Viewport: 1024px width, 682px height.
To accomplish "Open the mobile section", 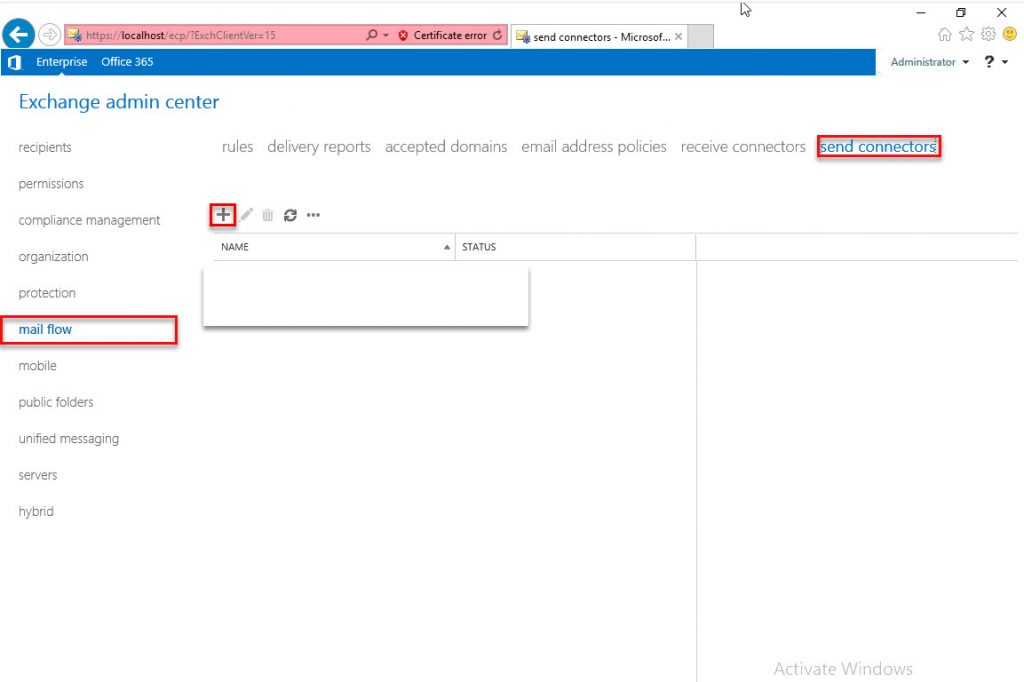I will tap(37, 366).
